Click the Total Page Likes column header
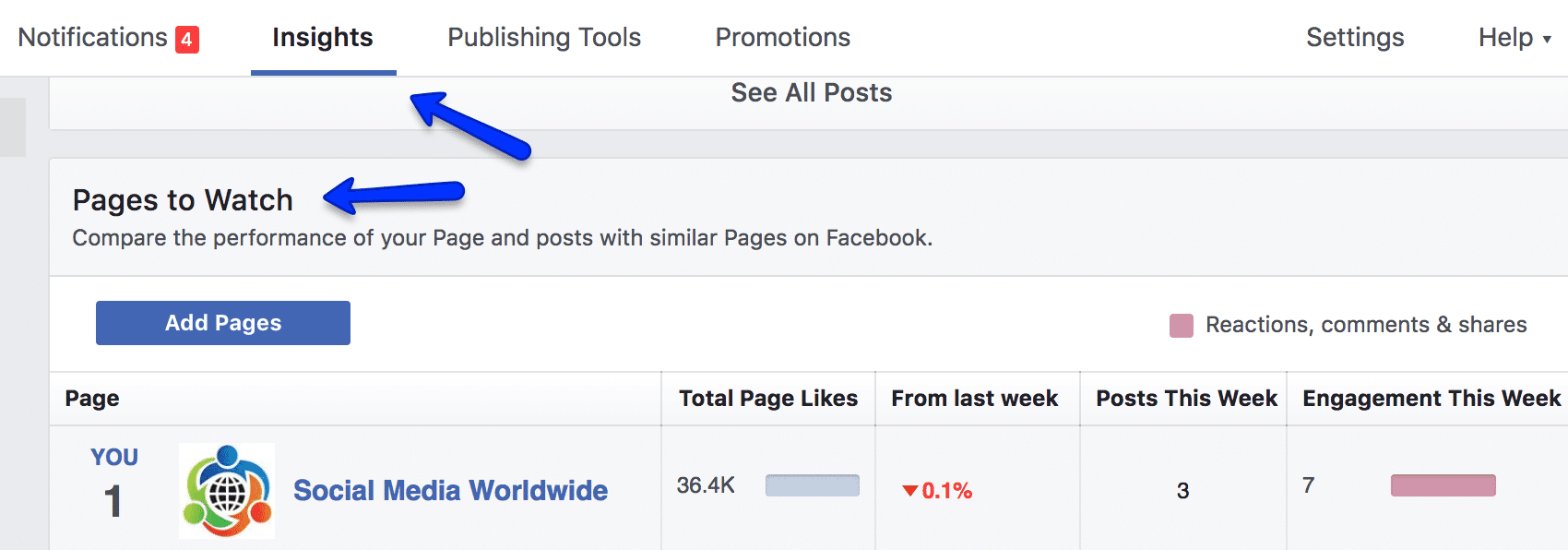 768,399
